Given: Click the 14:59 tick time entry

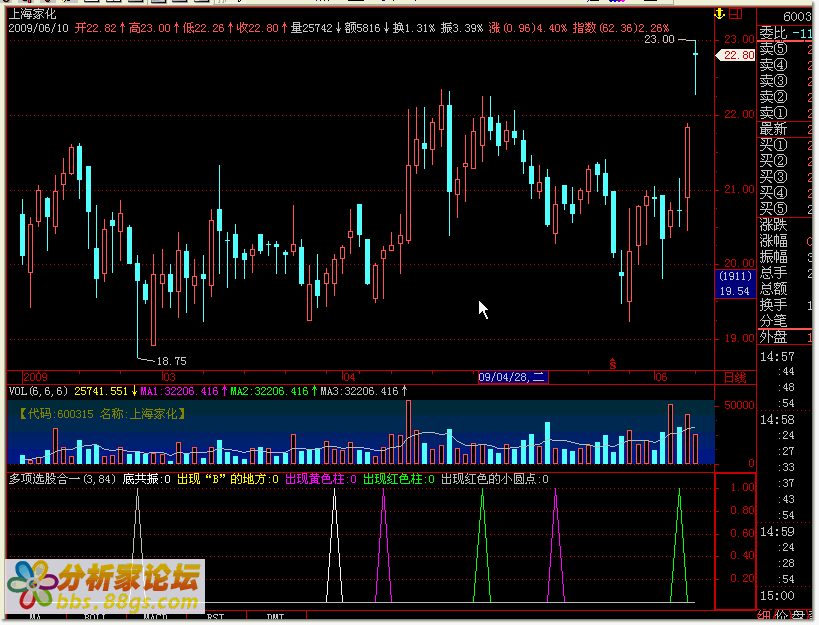Looking at the screenshot, I should point(777,532).
